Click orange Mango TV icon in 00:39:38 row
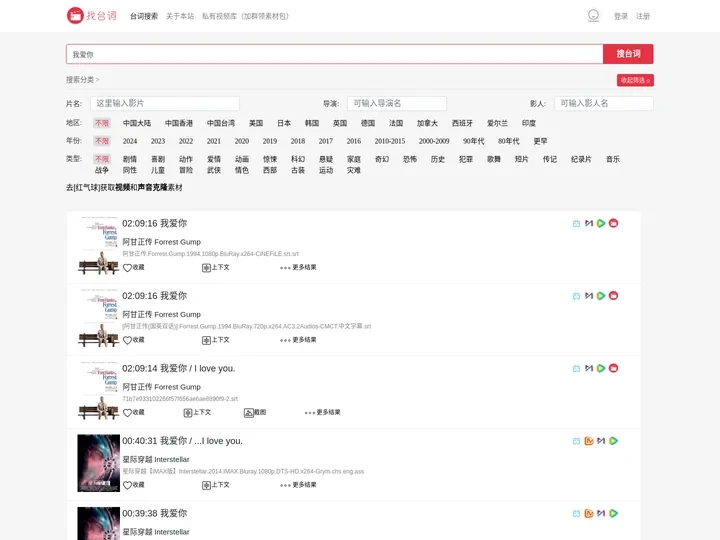The image size is (720, 540). click(x=589, y=513)
